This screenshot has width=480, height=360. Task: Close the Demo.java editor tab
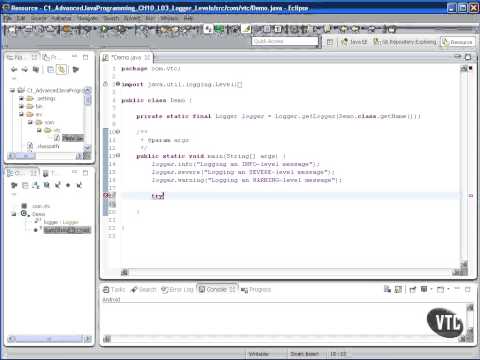(x=147, y=58)
